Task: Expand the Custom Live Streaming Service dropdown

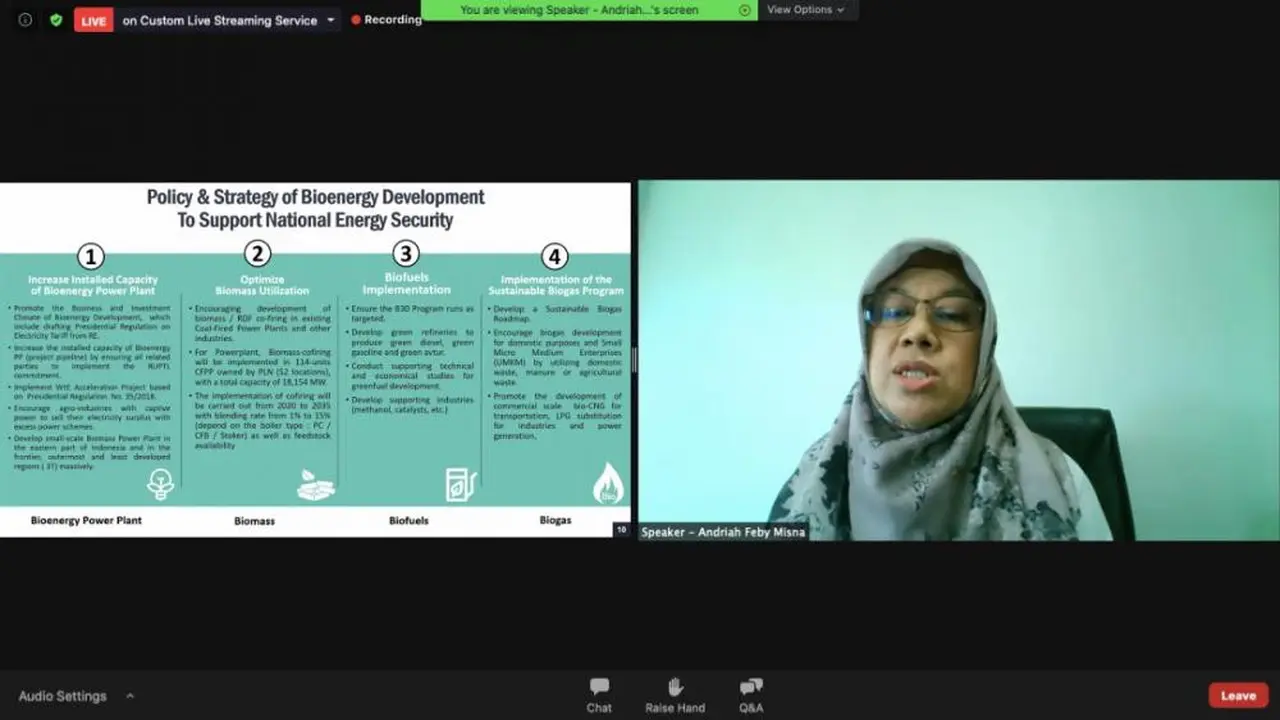Action: (331, 20)
